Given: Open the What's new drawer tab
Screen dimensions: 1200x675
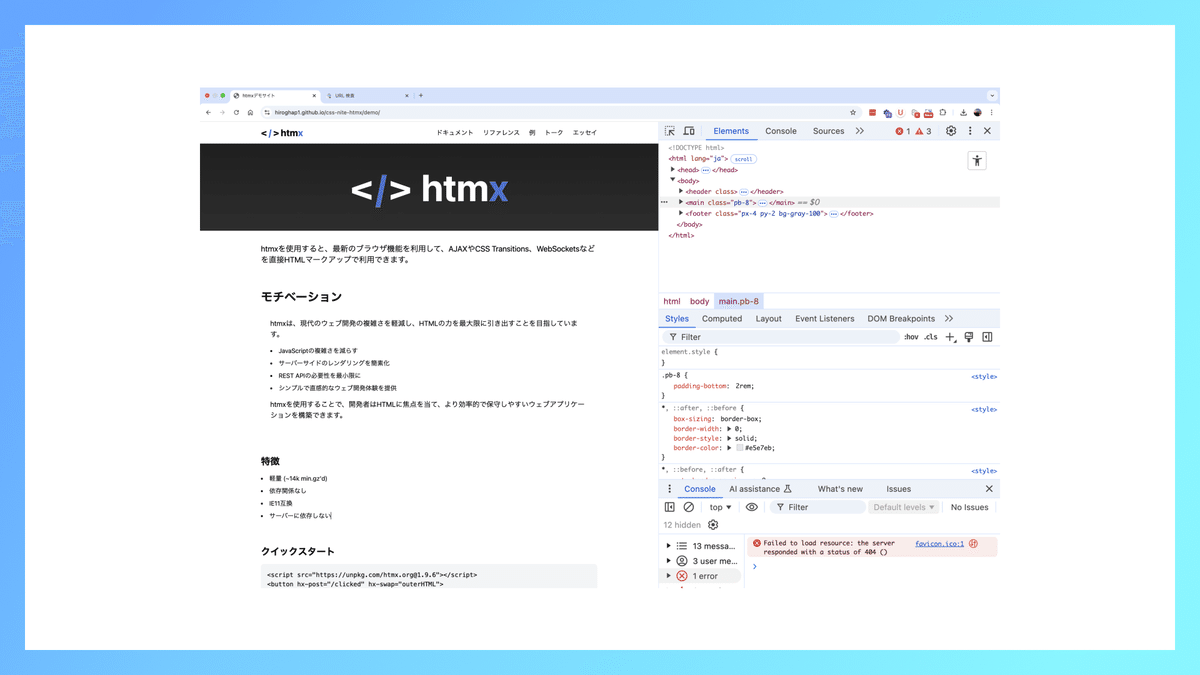Looking at the screenshot, I should tap(840, 489).
